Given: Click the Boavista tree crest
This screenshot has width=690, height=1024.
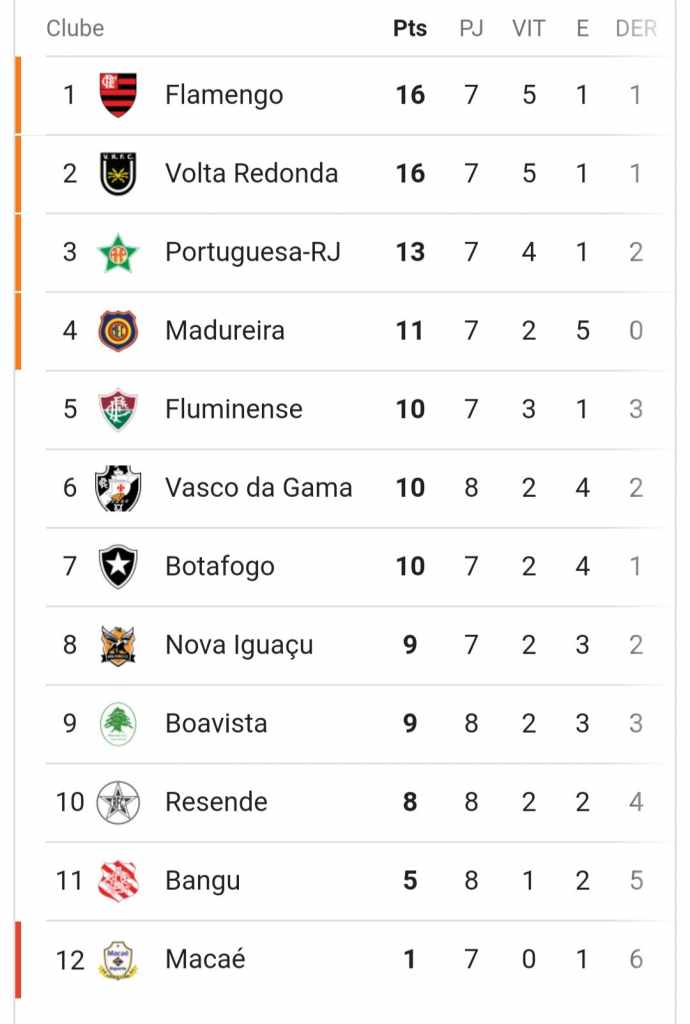Looking at the screenshot, I should pos(118,724).
